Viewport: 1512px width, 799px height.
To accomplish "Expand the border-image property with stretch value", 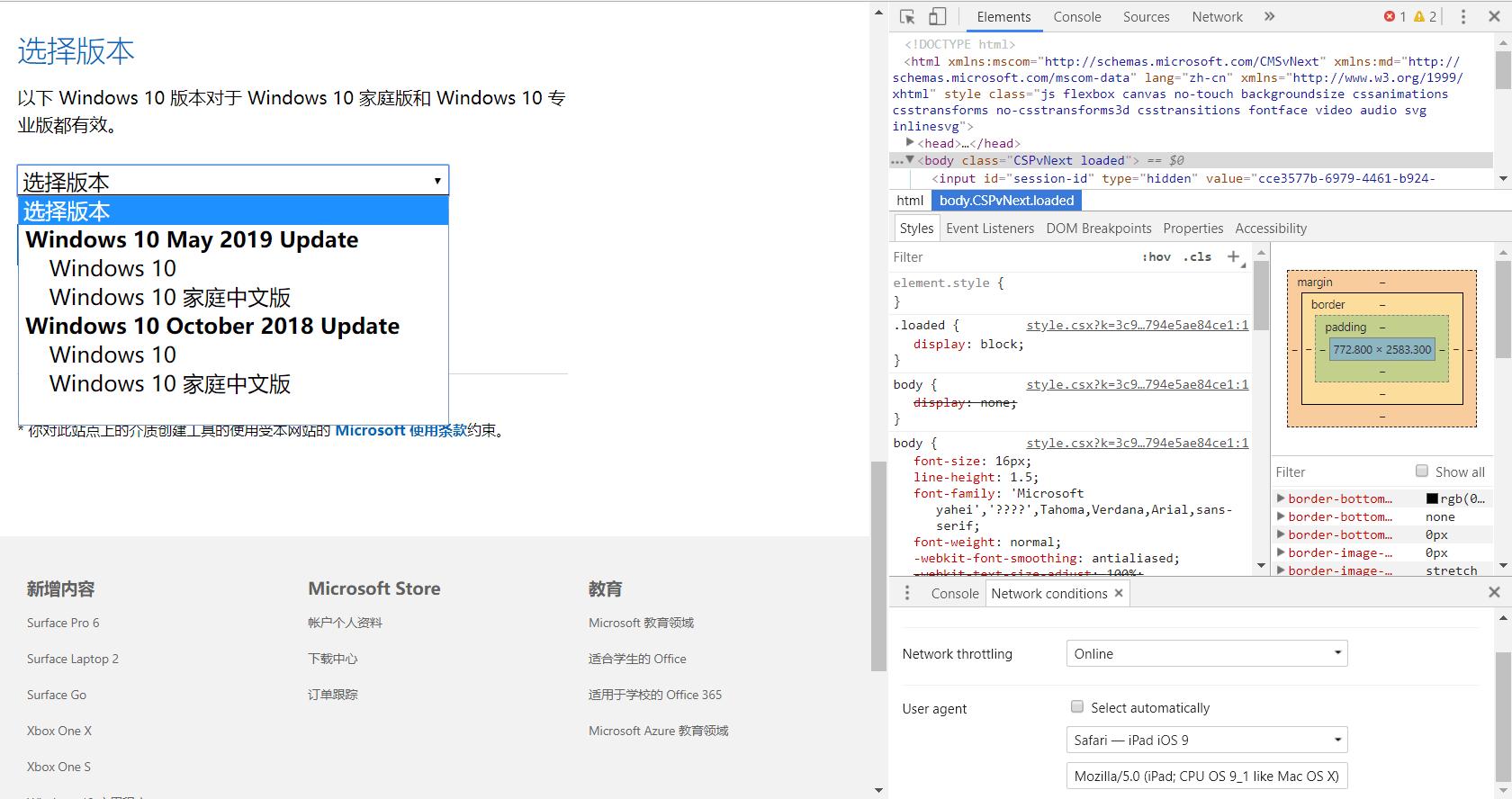I will coord(1281,570).
